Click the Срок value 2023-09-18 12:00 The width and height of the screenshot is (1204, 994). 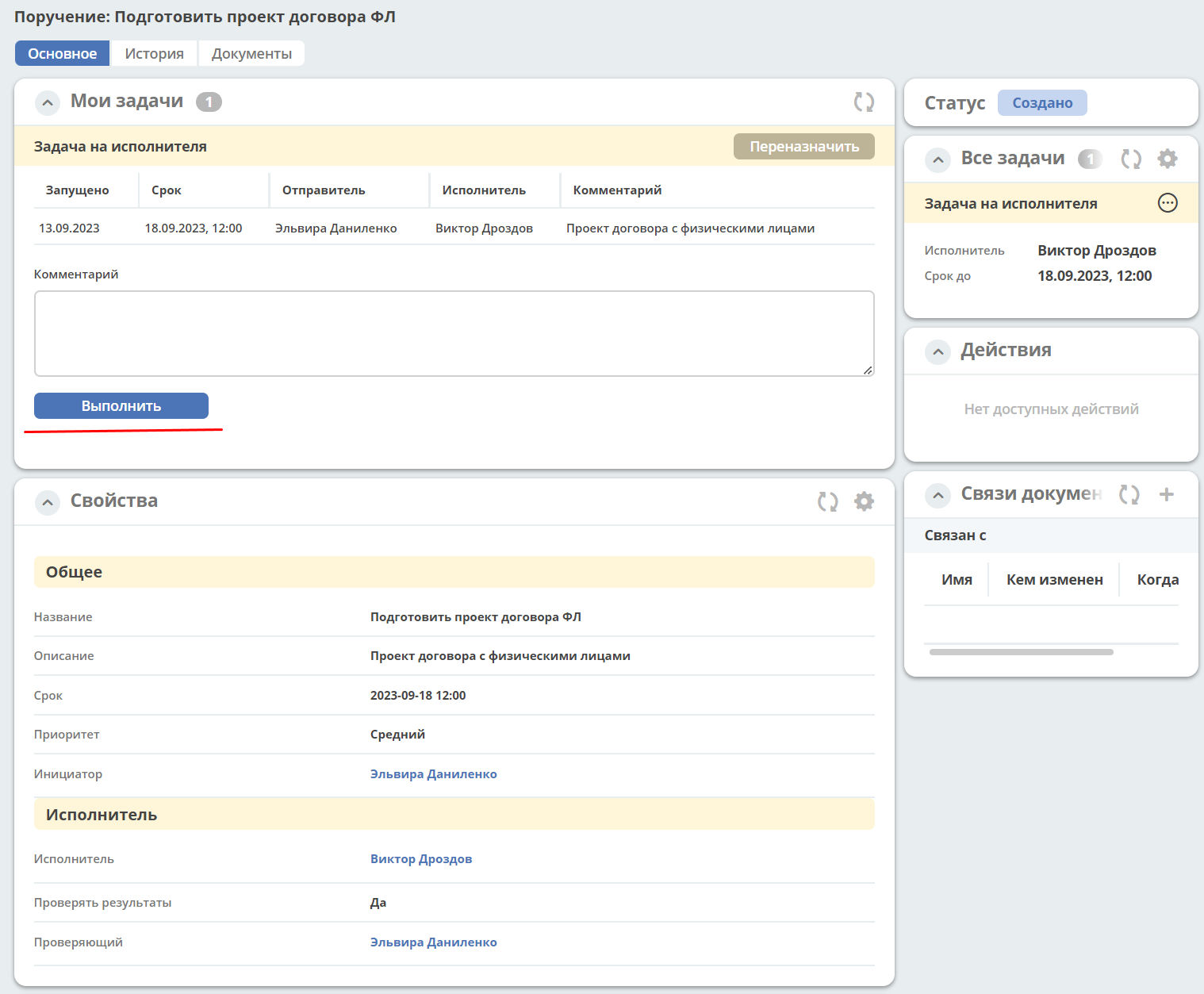(x=418, y=696)
